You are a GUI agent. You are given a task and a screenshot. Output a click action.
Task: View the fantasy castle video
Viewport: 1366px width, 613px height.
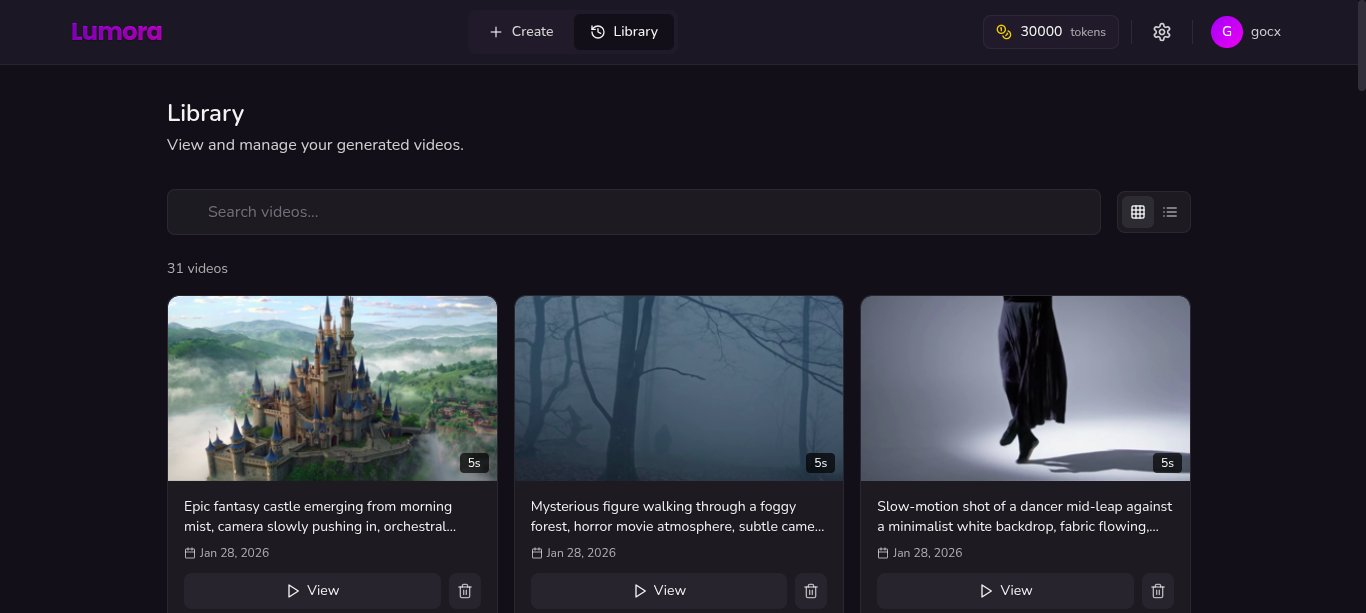tap(312, 591)
